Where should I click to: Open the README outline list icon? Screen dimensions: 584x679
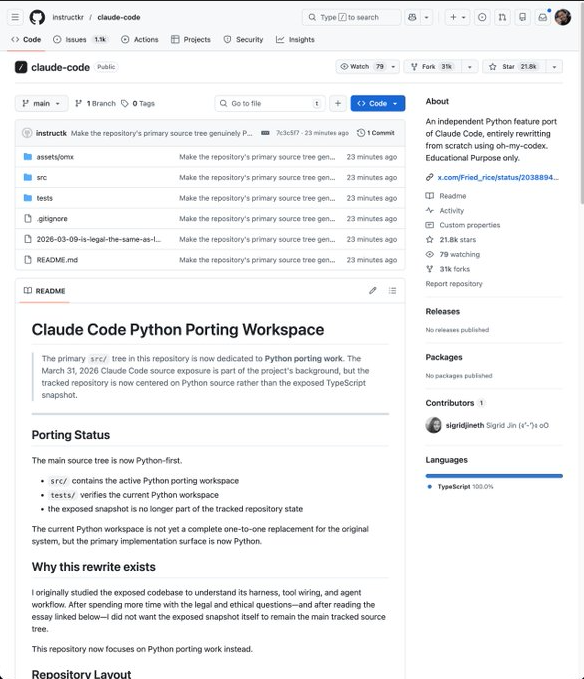(392, 291)
